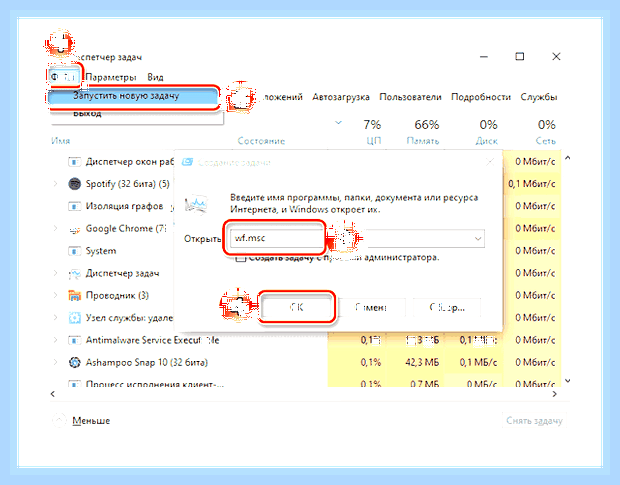This screenshot has width=620, height=485.
Task: Confirm the dialog with OK
Action: [x=297, y=308]
